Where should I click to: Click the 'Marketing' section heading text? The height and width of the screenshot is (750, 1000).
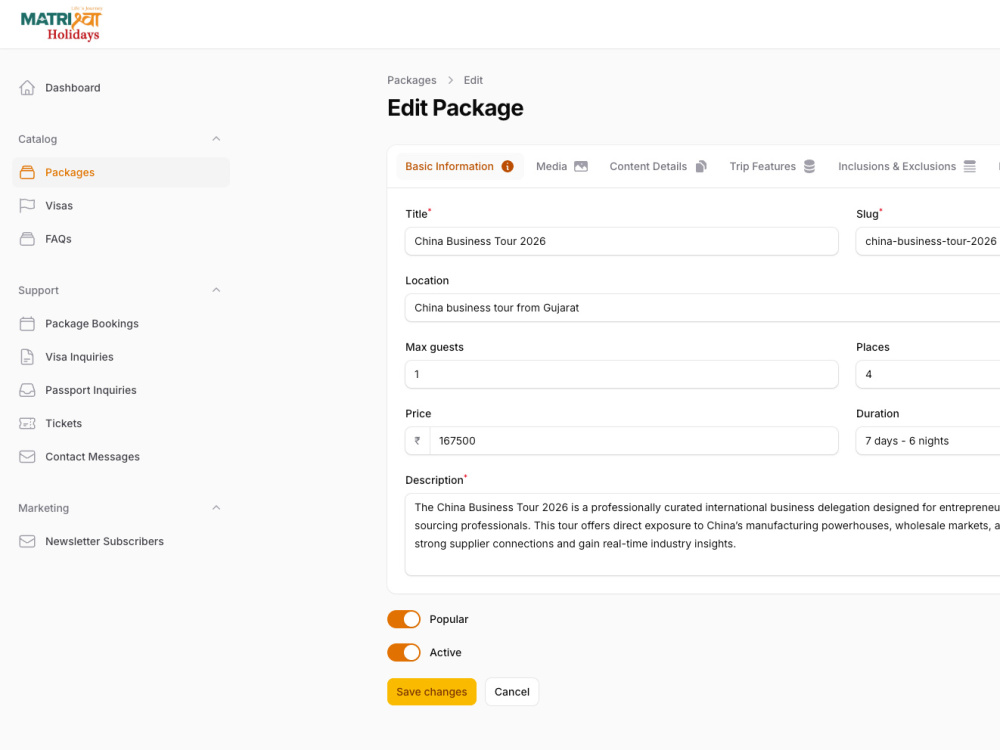pyautogui.click(x=43, y=508)
